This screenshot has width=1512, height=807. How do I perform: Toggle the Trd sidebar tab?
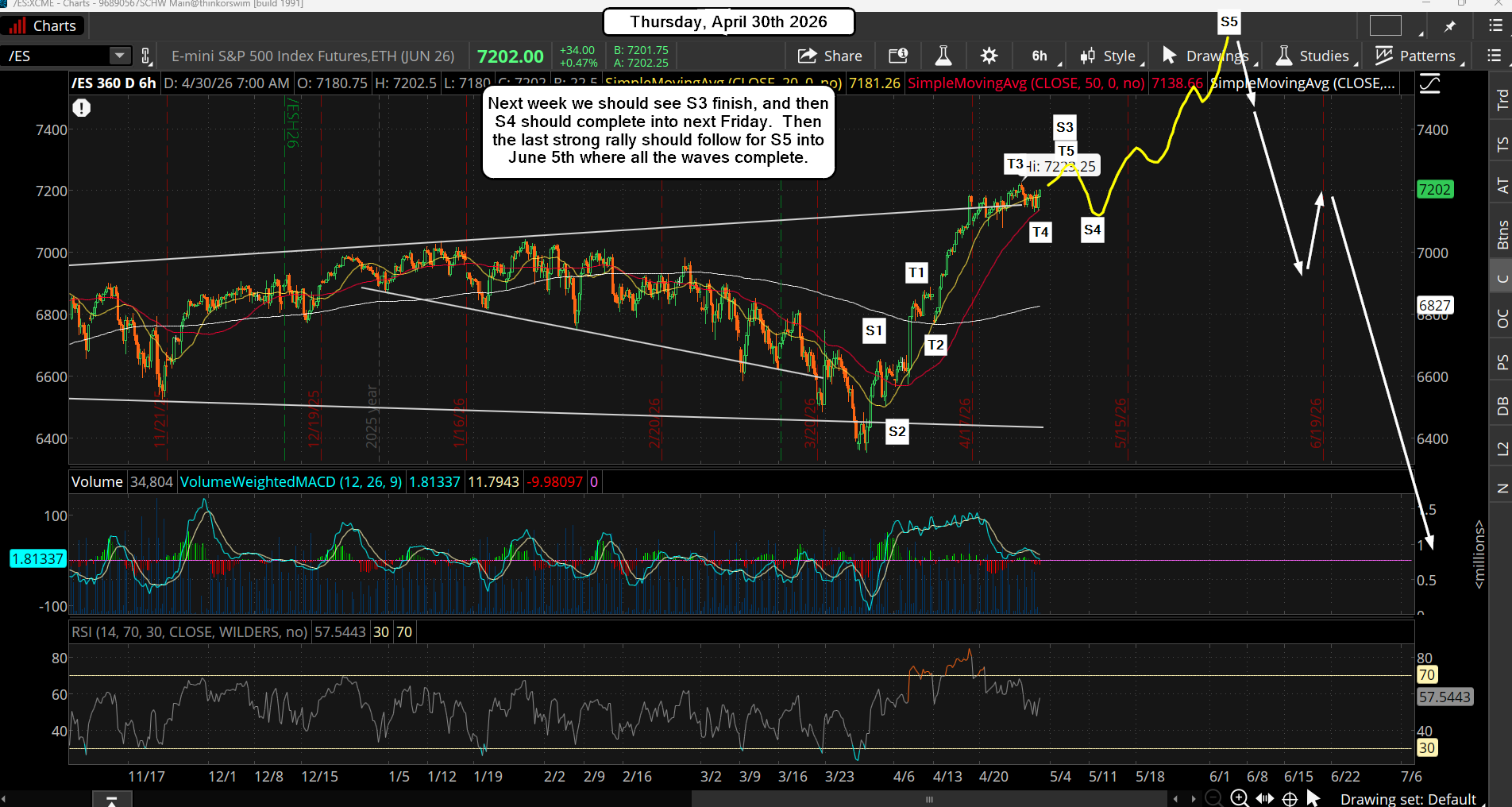point(1501,99)
